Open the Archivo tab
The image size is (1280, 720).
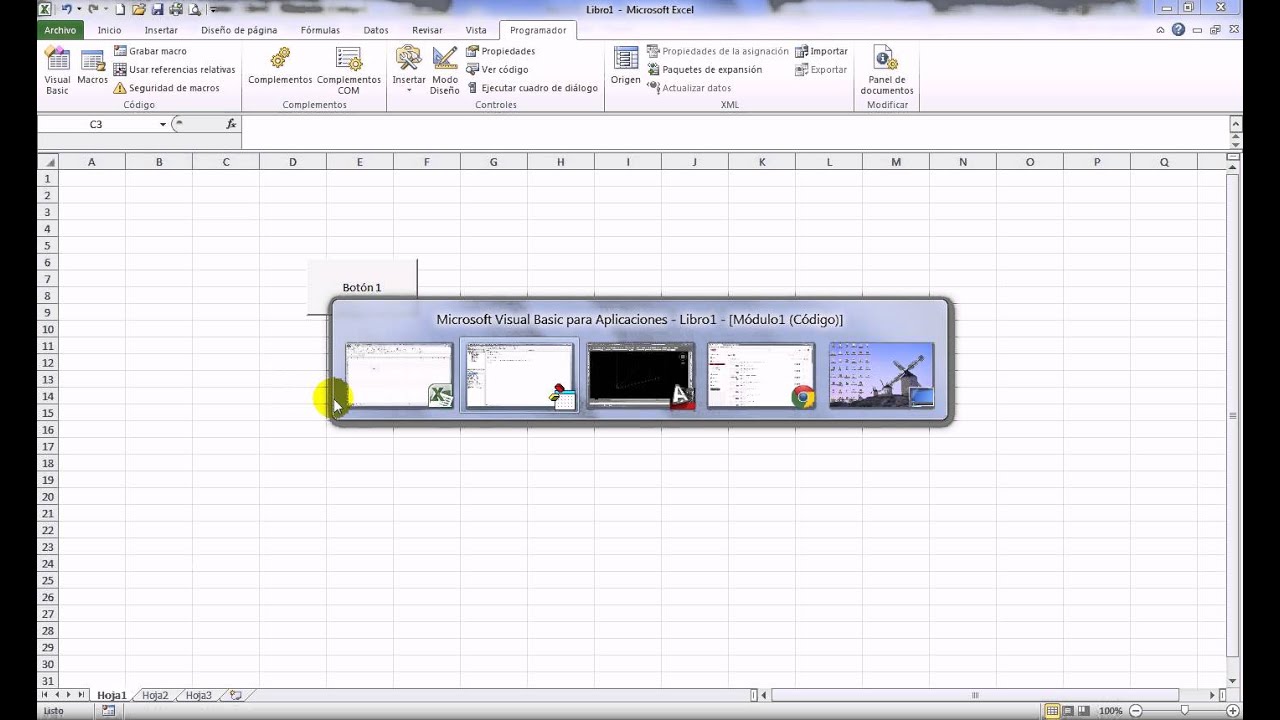60,30
